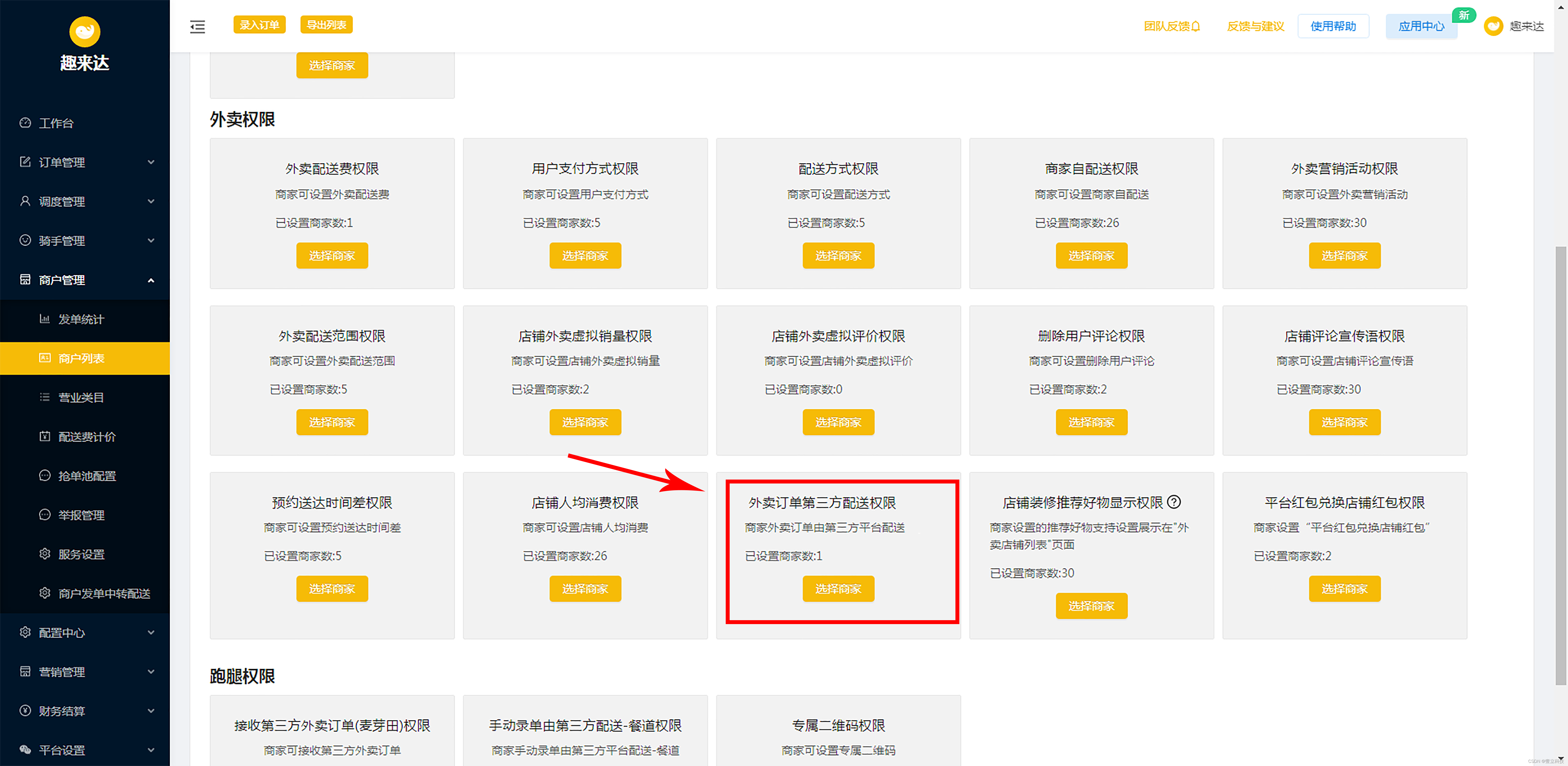Click the 服务设置 gear icon item

(44, 554)
